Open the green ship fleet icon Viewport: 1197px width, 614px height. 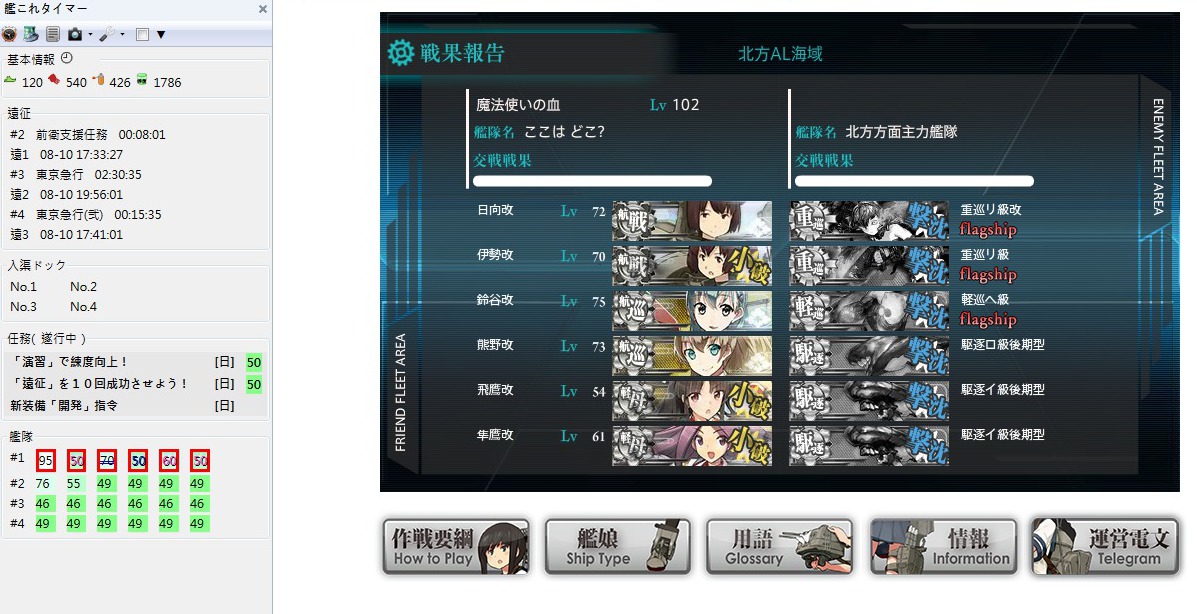(x=31, y=34)
